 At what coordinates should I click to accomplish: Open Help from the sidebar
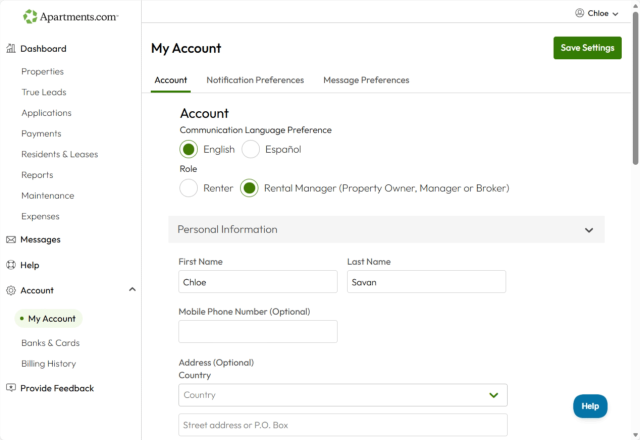[x=30, y=265]
